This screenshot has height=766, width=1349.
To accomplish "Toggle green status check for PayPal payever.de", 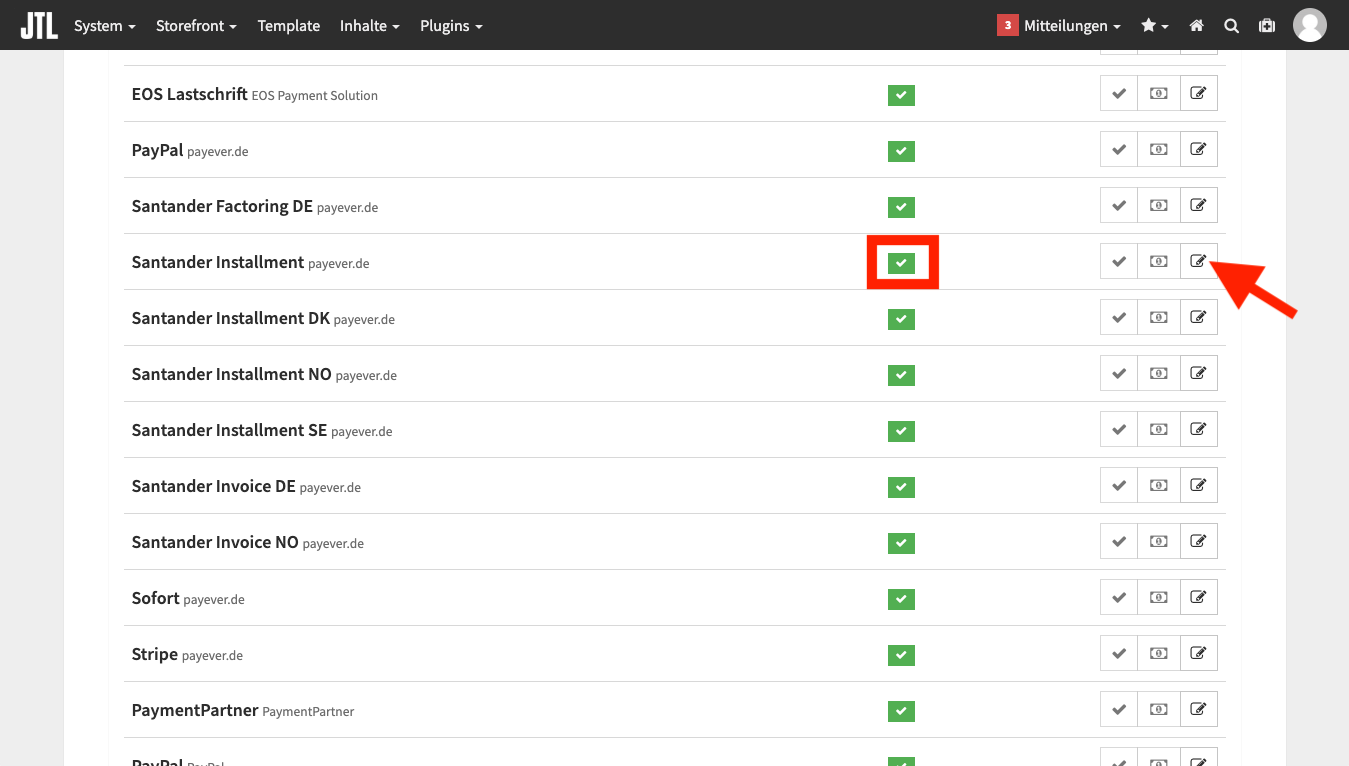I will point(901,151).
